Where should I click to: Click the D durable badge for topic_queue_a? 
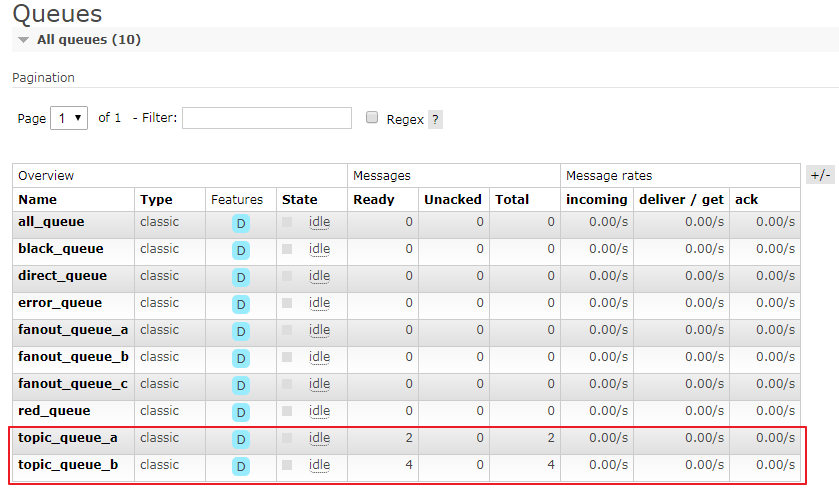(241, 439)
